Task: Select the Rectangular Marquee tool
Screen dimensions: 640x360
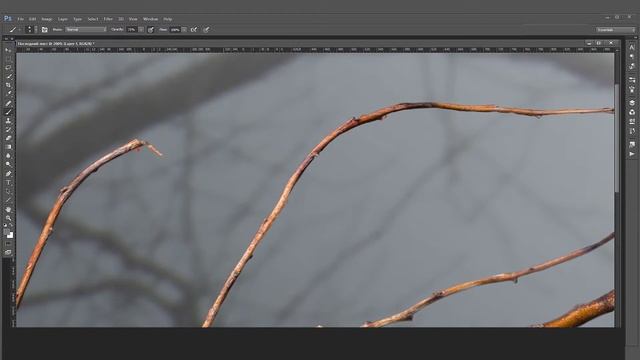Action: click(x=8, y=59)
